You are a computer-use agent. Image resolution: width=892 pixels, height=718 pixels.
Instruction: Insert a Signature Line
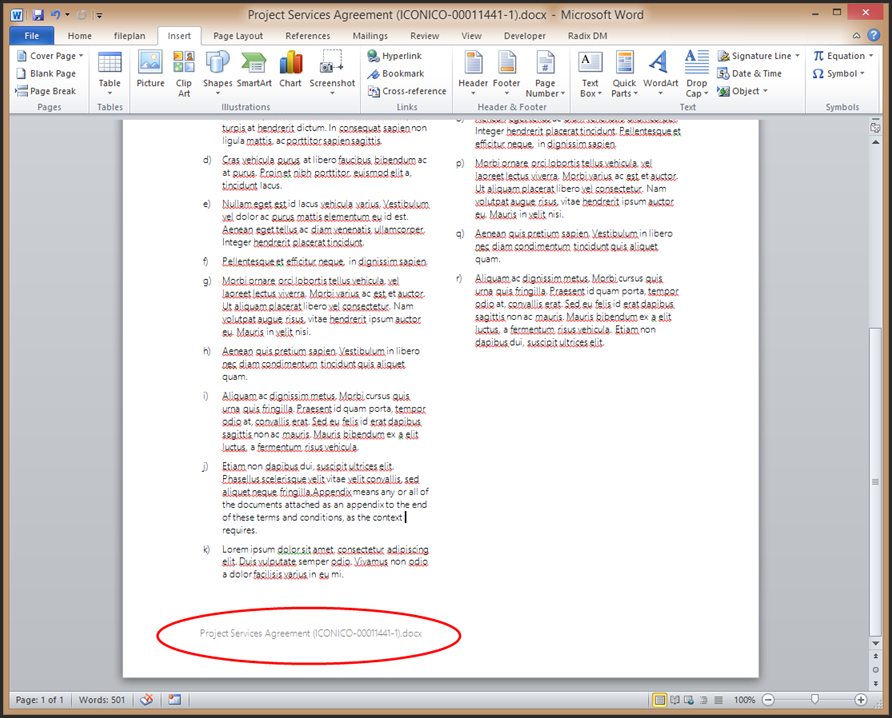point(759,56)
